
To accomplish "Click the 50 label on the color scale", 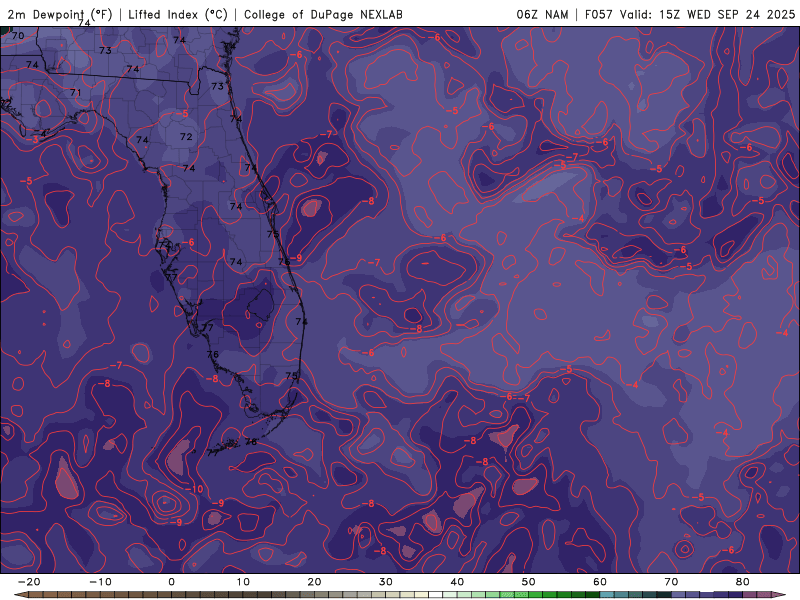I will click(529, 582).
